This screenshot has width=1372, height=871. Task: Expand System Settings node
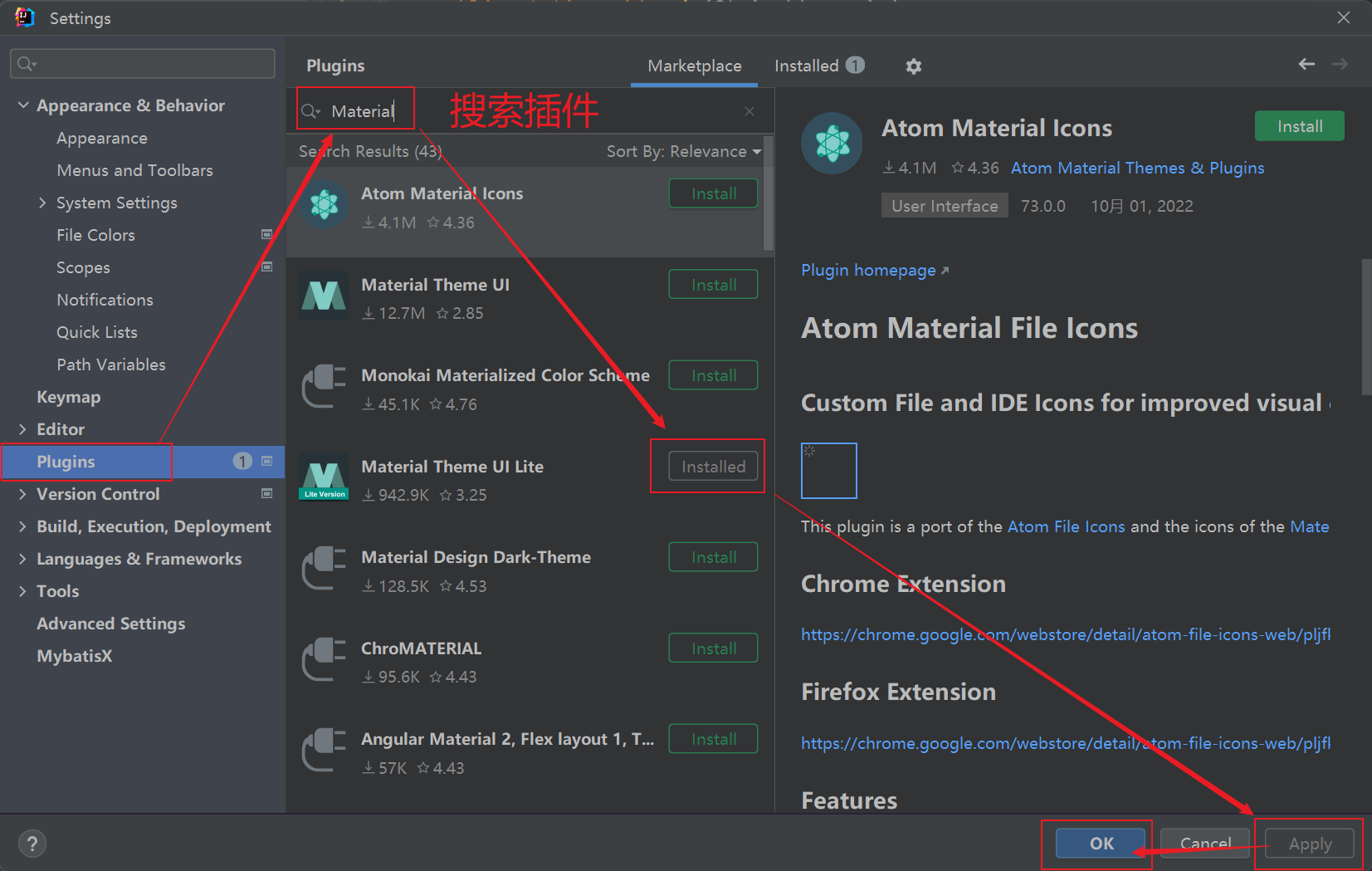[42, 203]
